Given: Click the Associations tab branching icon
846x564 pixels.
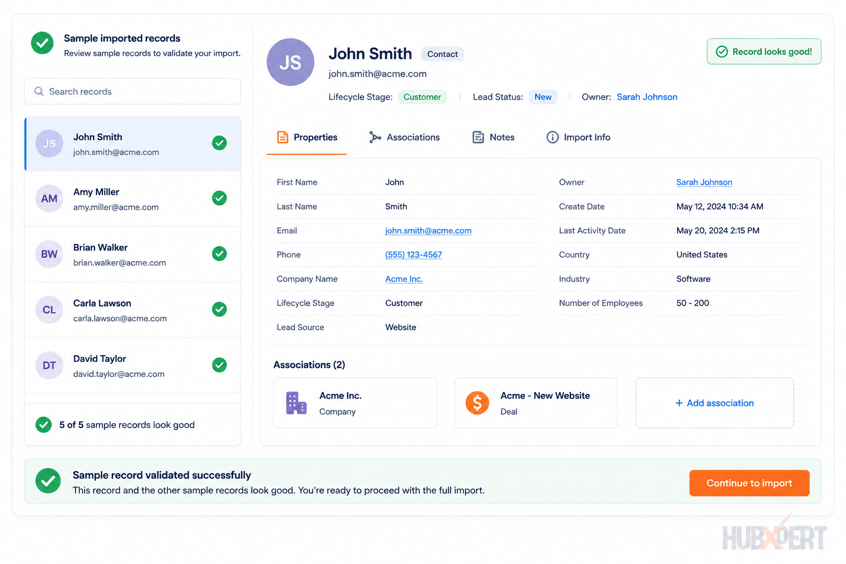Looking at the screenshot, I should [x=375, y=137].
